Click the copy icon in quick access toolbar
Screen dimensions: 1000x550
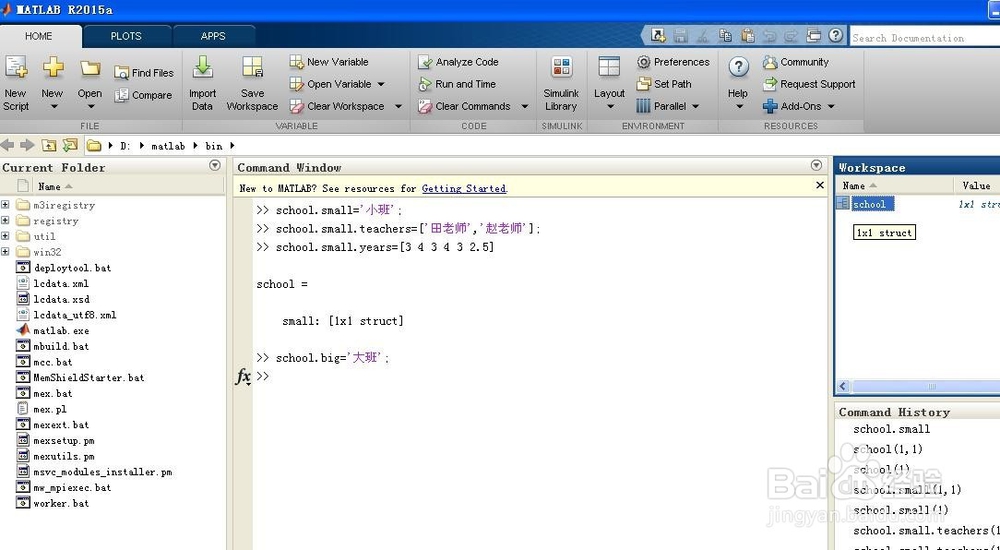725,36
